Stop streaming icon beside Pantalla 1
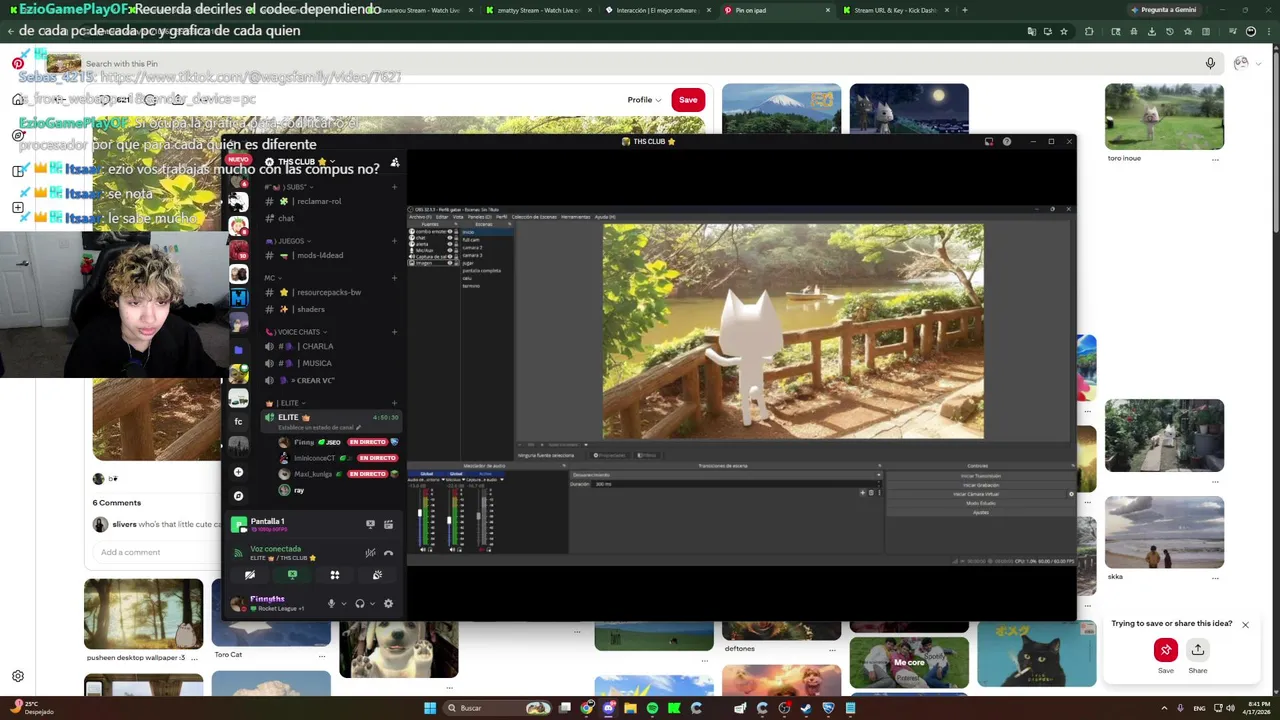This screenshot has width=1280, height=720. tap(370, 524)
